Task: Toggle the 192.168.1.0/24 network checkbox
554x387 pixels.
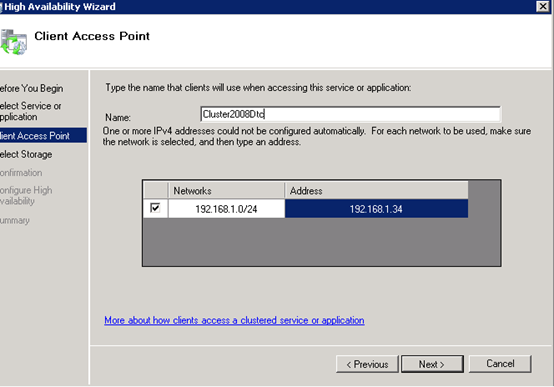Action: pyautogui.click(x=155, y=208)
